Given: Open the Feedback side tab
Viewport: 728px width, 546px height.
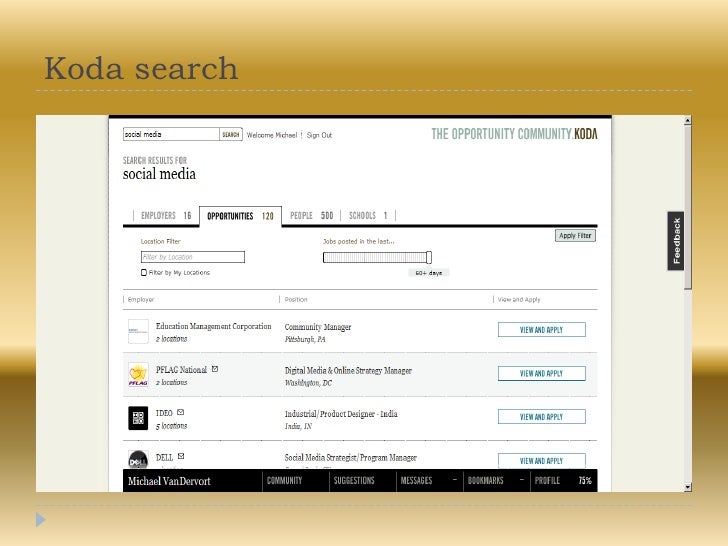Looking at the screenshot, I should (676, 241).
